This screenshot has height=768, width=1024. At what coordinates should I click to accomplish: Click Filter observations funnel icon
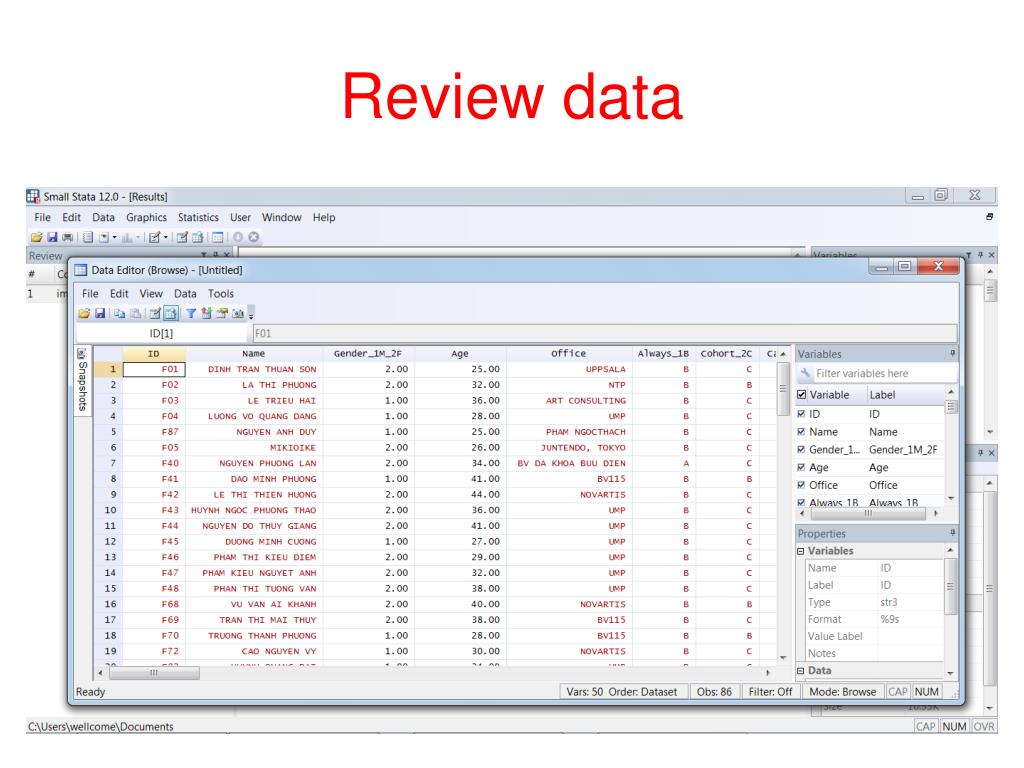click(191, 313)
